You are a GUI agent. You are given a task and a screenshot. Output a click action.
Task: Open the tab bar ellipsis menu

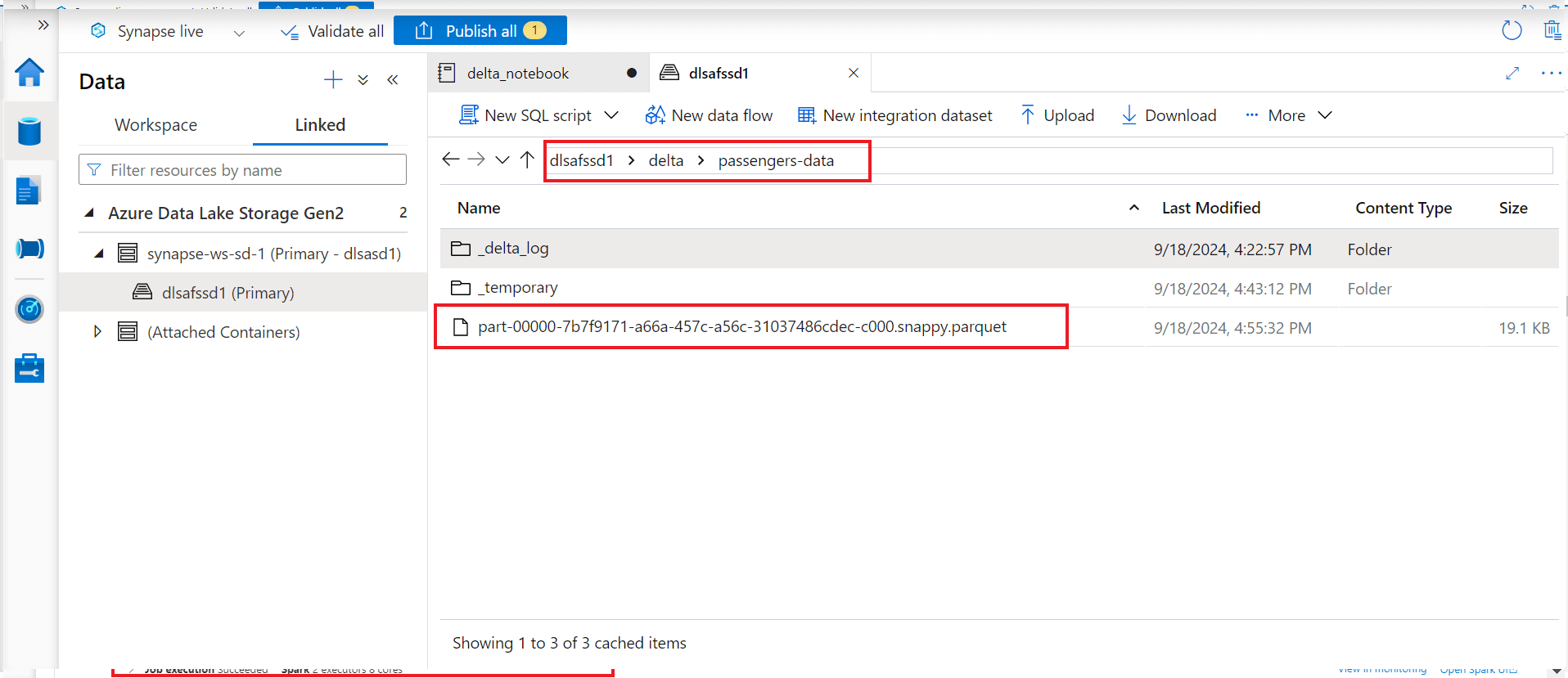click(1551, 73)
